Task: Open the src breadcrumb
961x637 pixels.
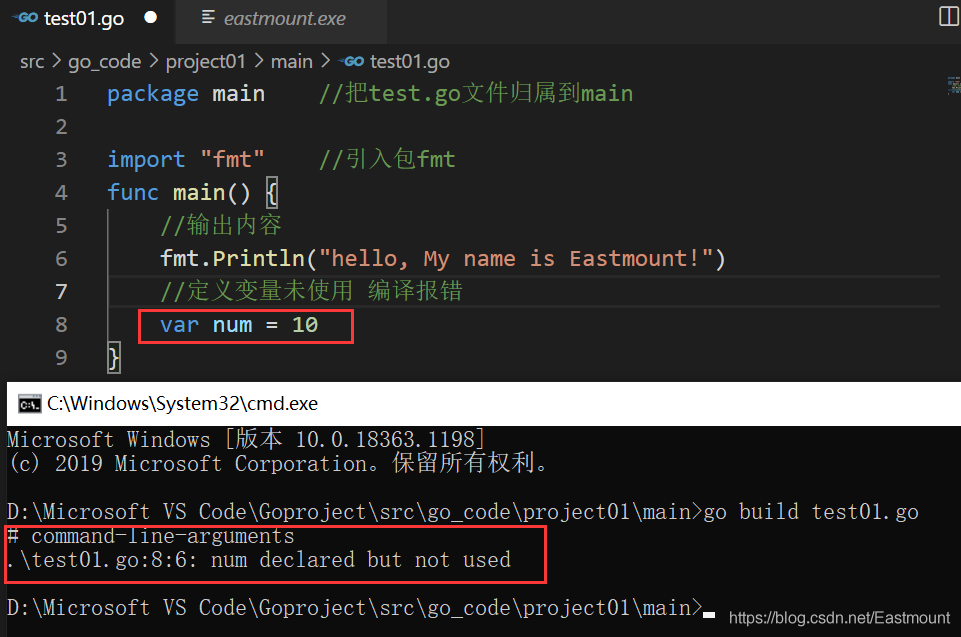Action: pos(32,62)
